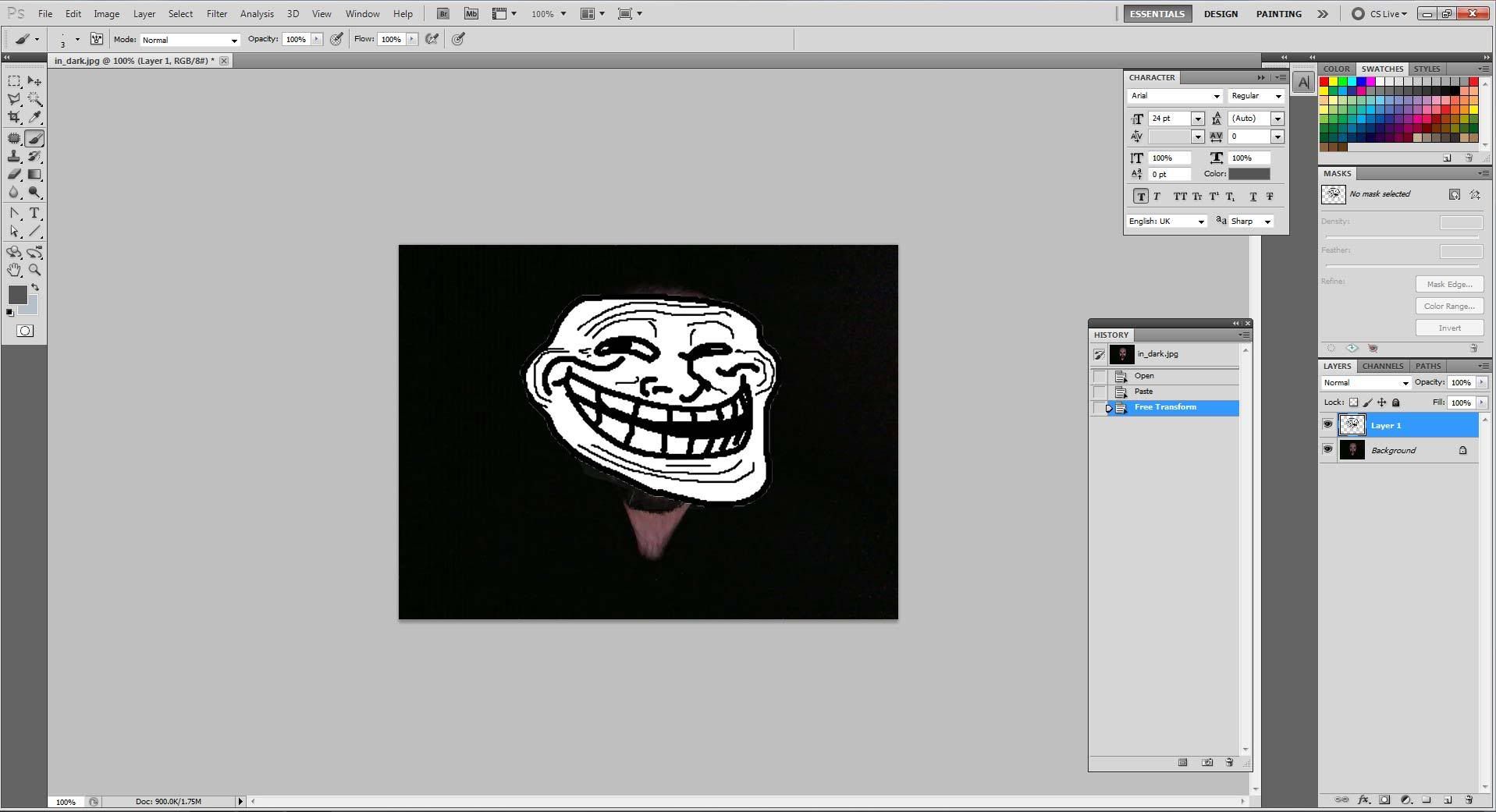Open the Filter menu
The width and height of the screenshot is (1496, 812).
tap(217, 14)
